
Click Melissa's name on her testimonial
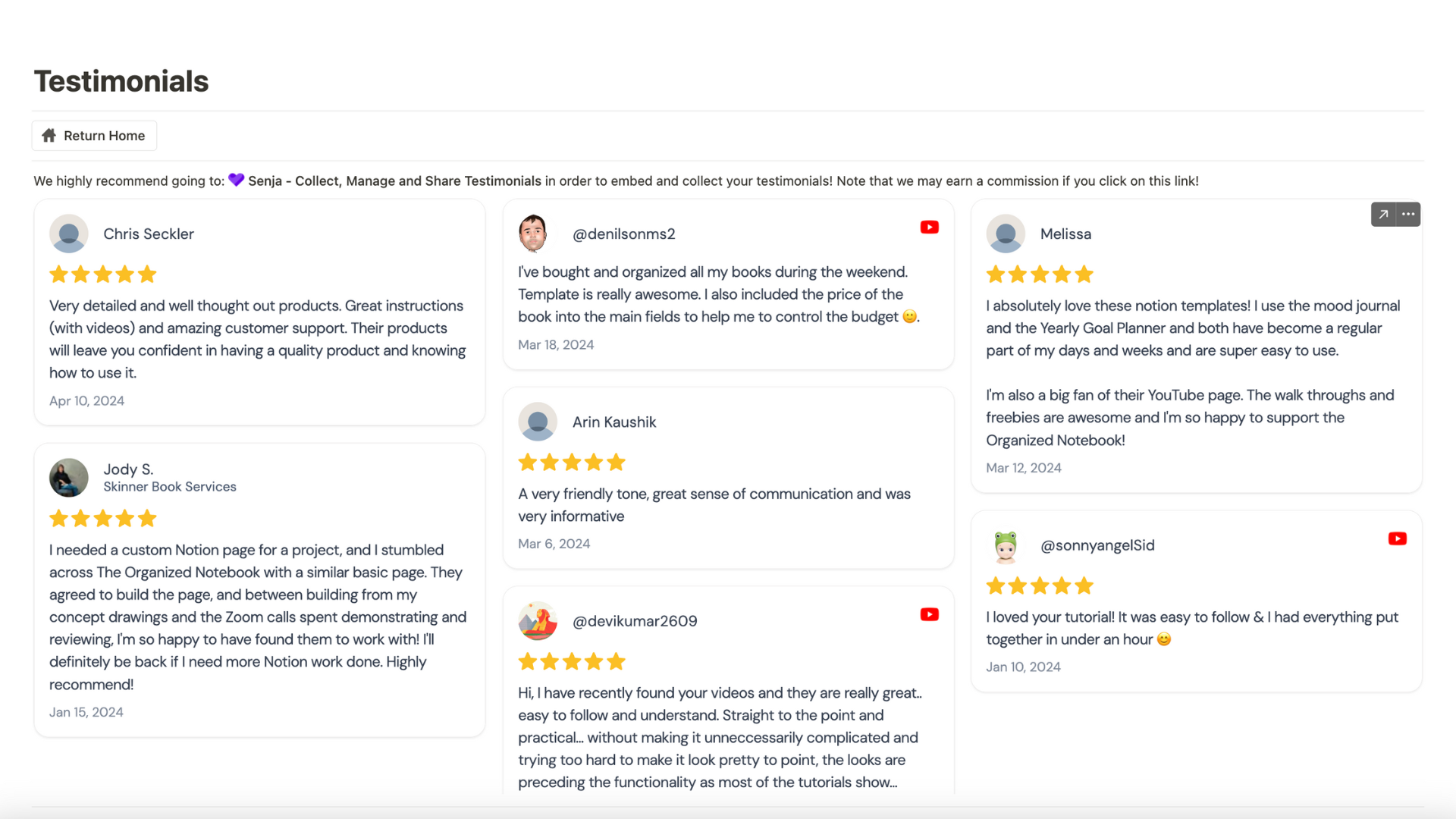click(x=1065, y=234)
